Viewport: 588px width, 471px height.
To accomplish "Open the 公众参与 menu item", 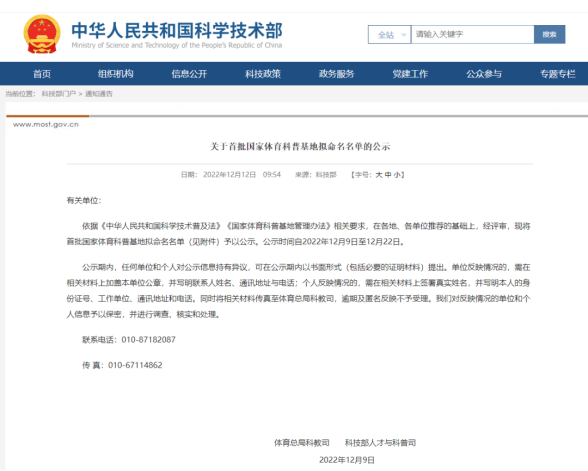I will [x=484, y=74].
